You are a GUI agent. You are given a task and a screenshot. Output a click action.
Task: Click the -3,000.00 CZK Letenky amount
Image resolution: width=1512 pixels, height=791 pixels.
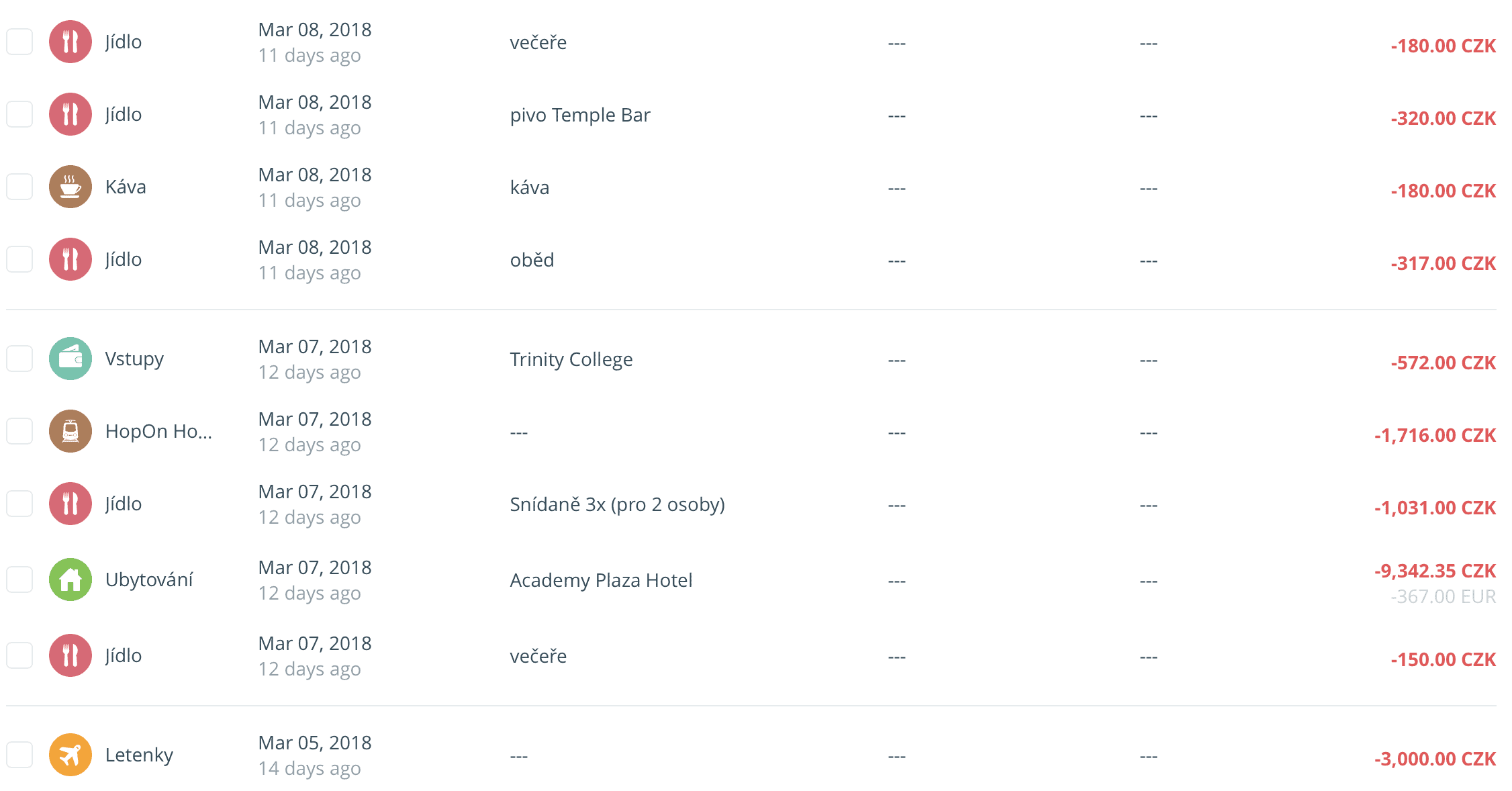(1435, 759)
